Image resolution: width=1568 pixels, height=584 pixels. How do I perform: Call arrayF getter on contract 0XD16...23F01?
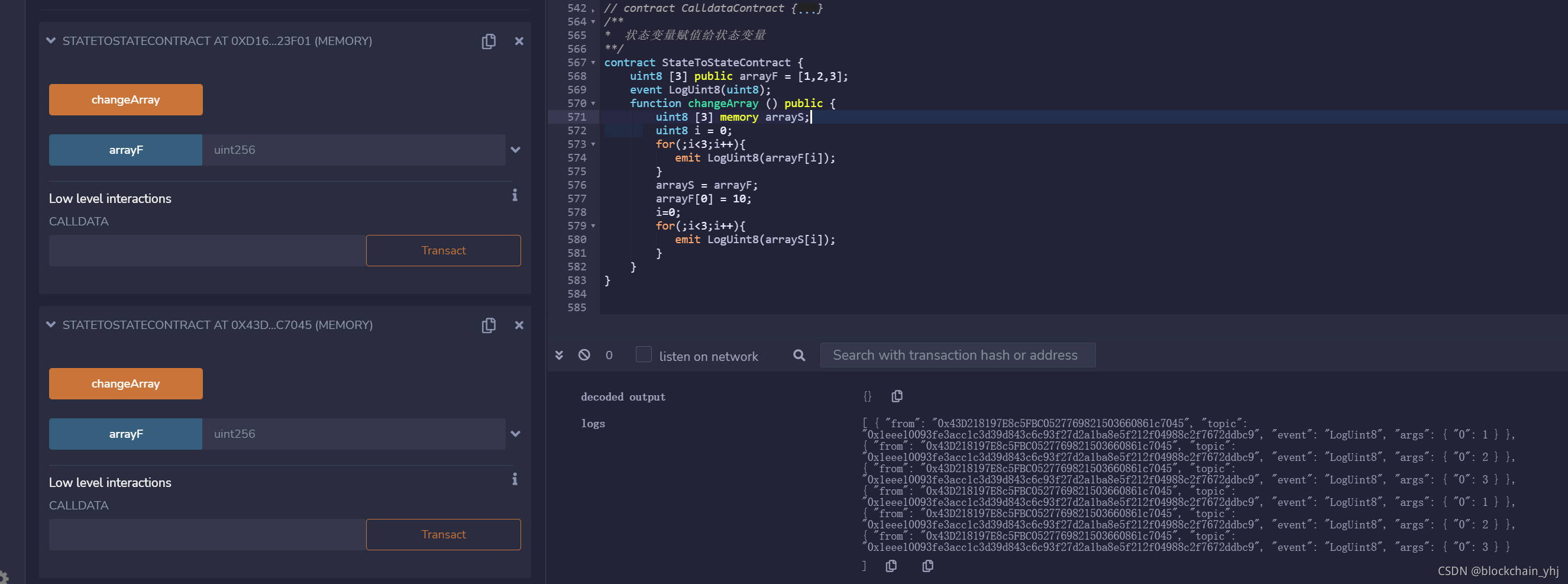pos(126,150)
